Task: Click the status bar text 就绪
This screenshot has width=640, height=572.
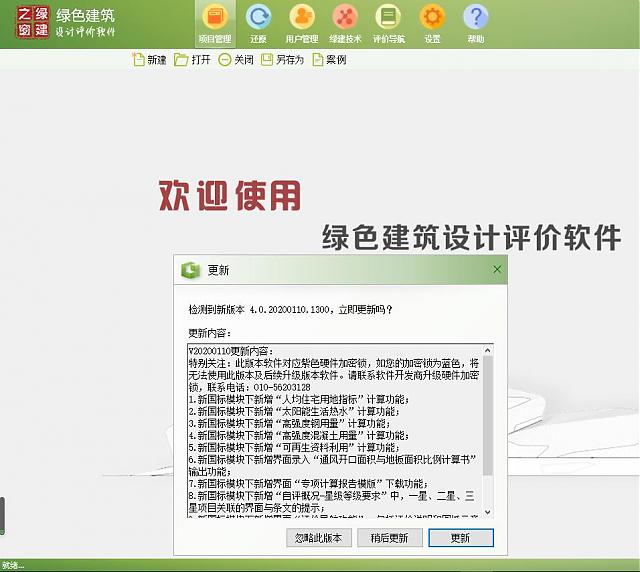Action: (12, 565)
